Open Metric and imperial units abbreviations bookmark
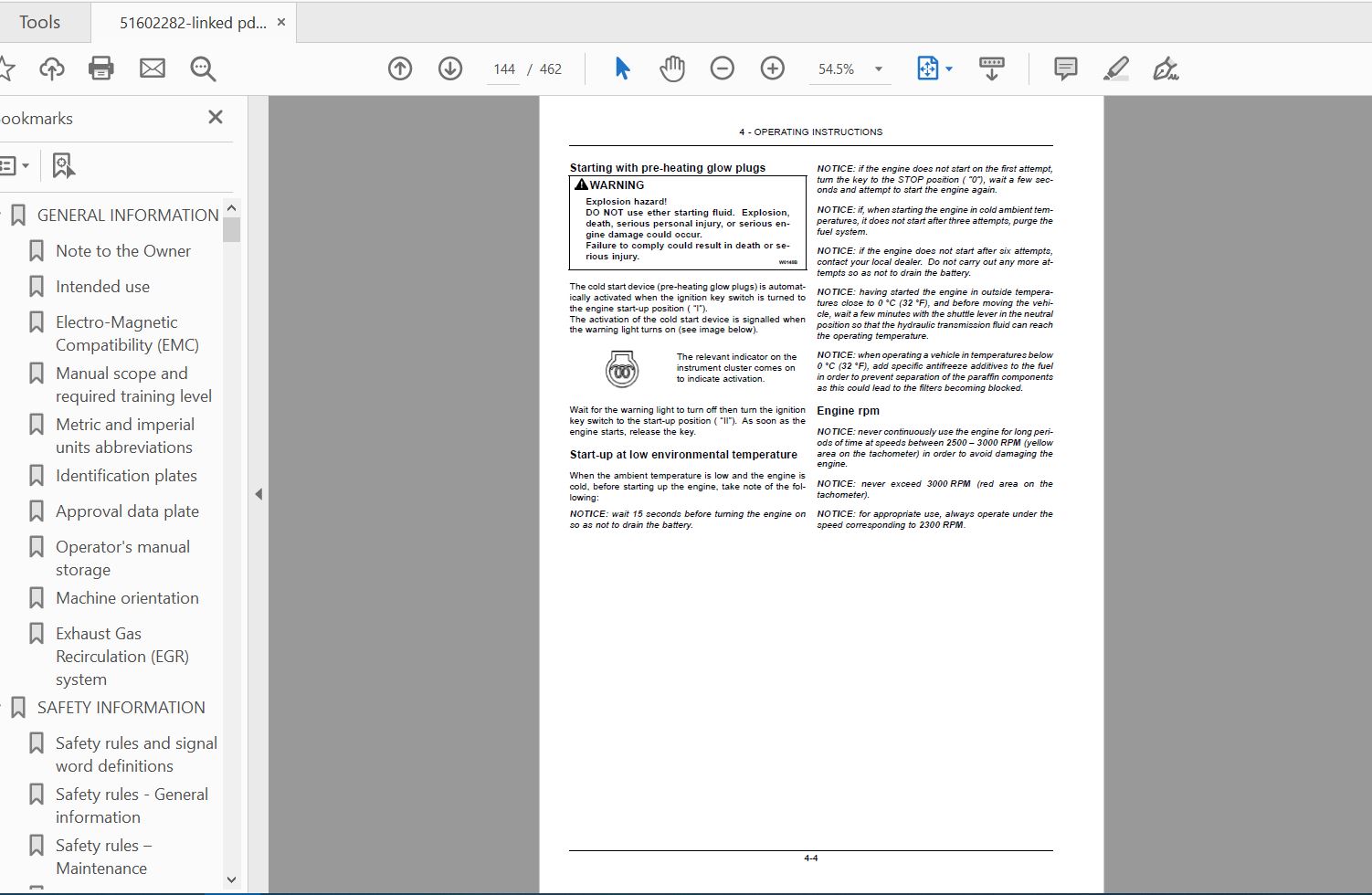 (125, 436)
